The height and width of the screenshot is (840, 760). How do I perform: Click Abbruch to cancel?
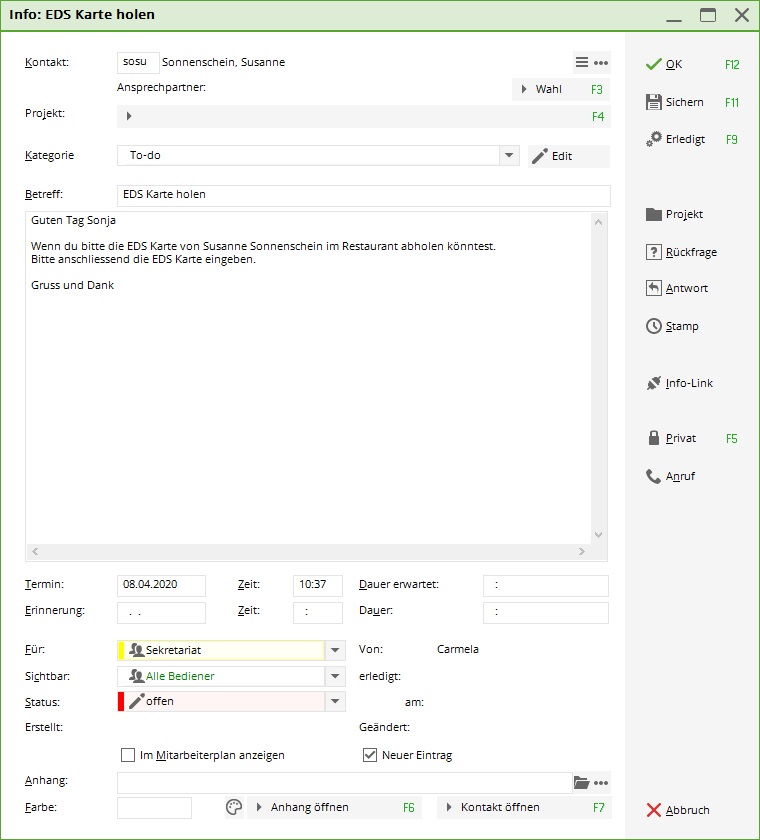click(x=678, y=810)
